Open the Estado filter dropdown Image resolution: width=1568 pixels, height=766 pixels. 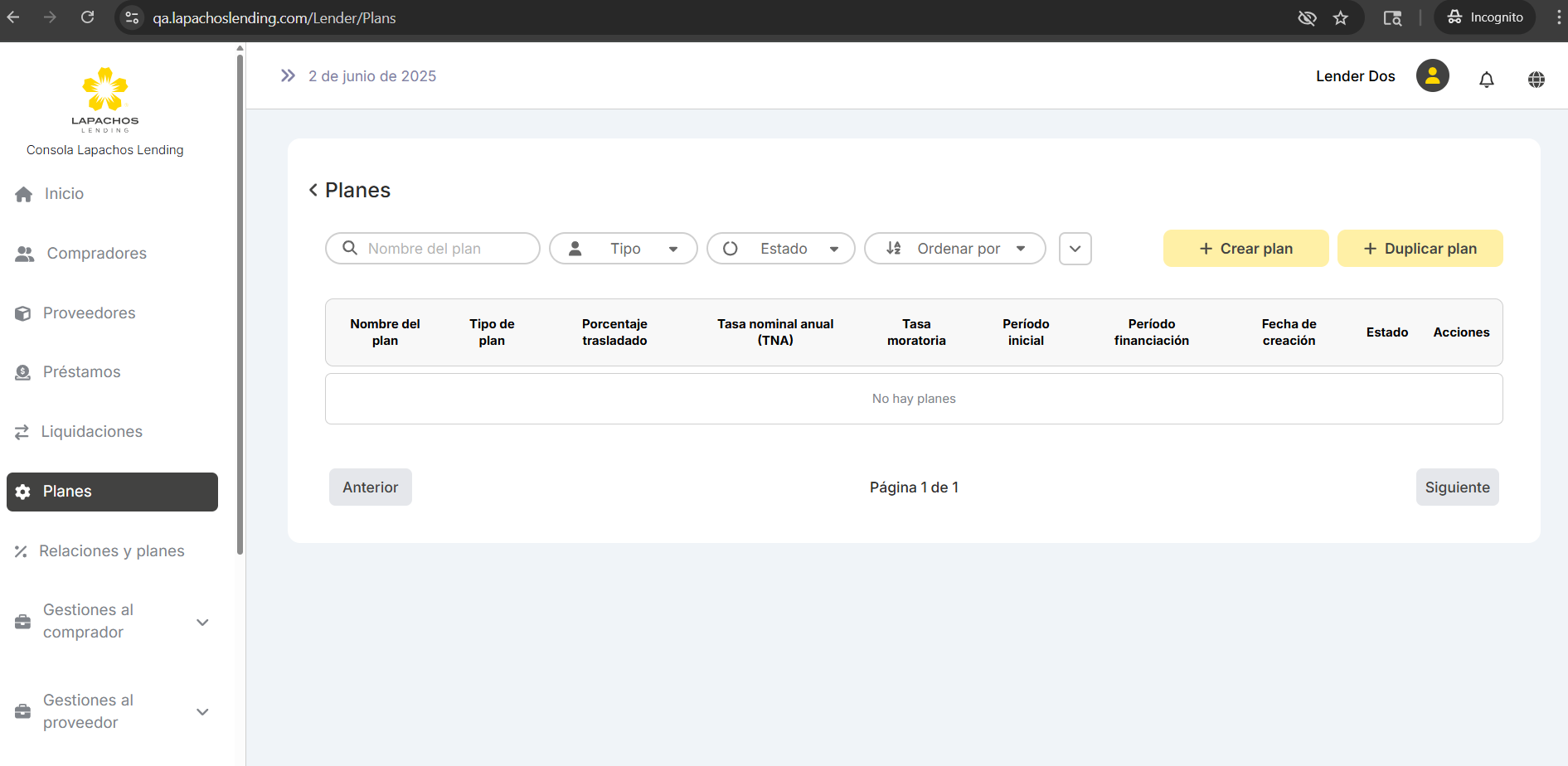coord(781,249)
